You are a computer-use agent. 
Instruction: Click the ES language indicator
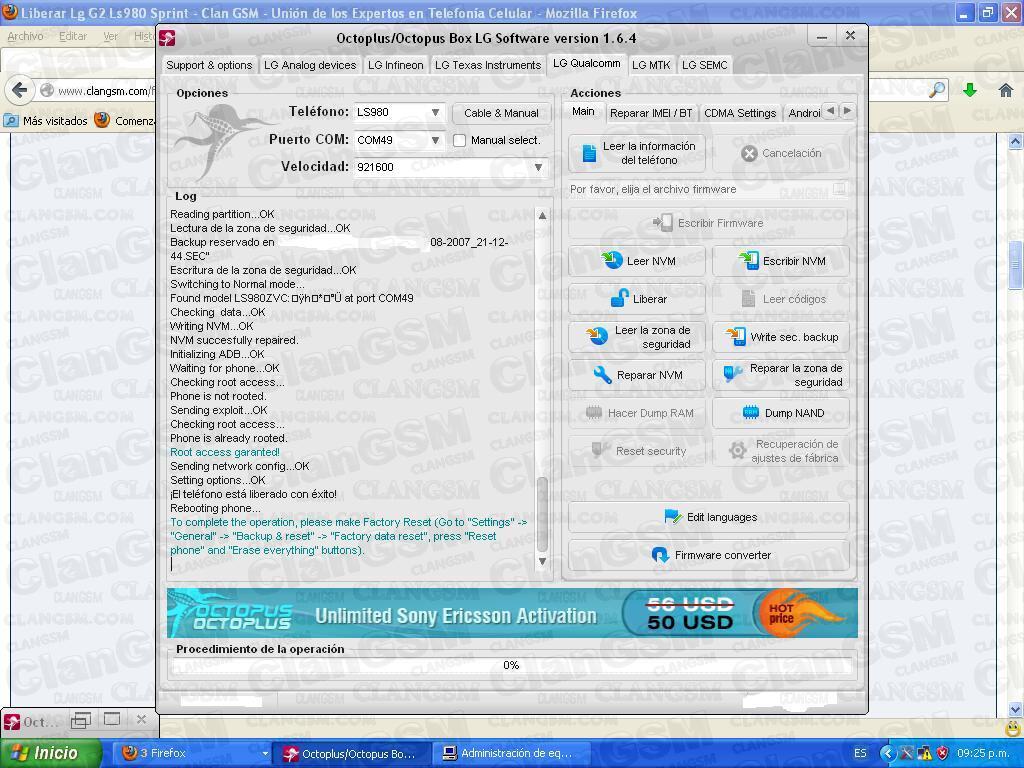(x=861, y=754)
